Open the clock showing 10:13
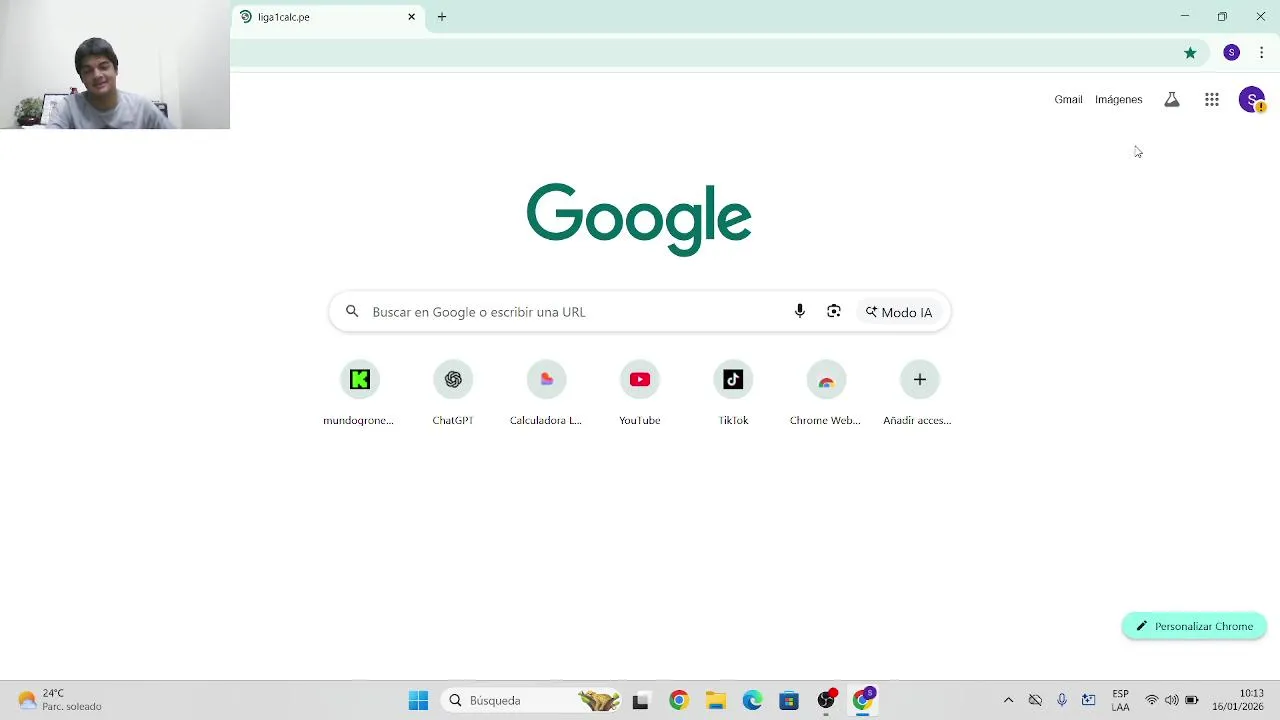1280x720 pixels. pos(1238,700)
